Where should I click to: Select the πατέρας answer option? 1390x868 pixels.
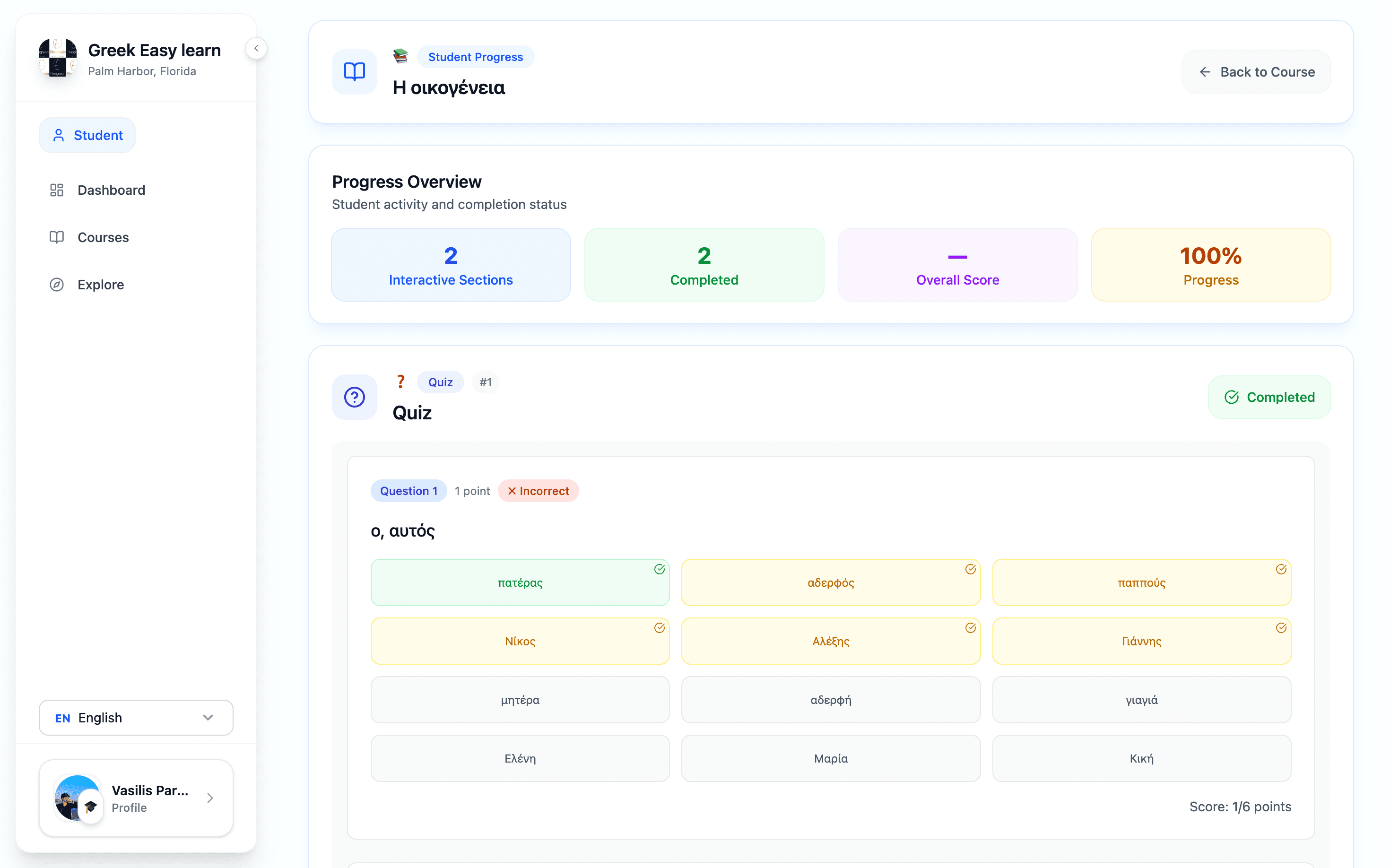(520, 582)
